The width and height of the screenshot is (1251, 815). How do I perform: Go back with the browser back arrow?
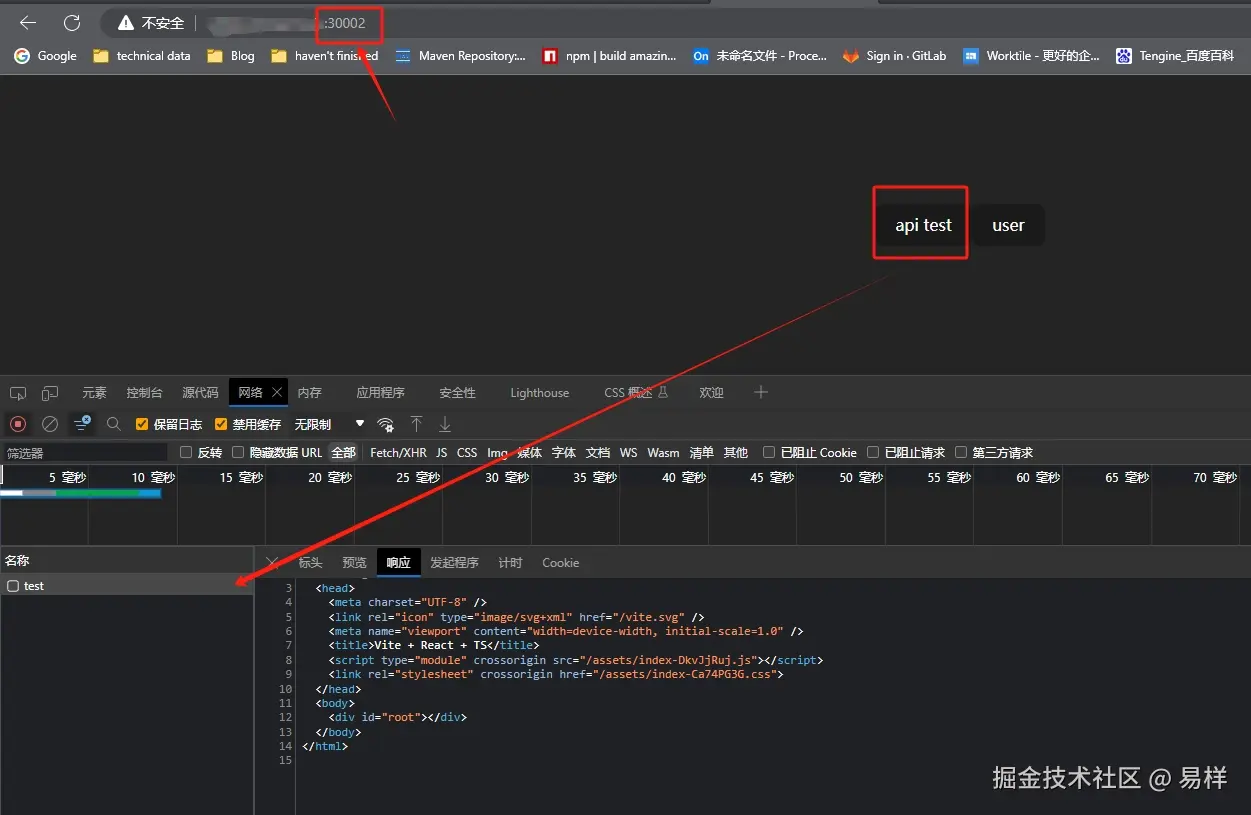coord(28,22)
